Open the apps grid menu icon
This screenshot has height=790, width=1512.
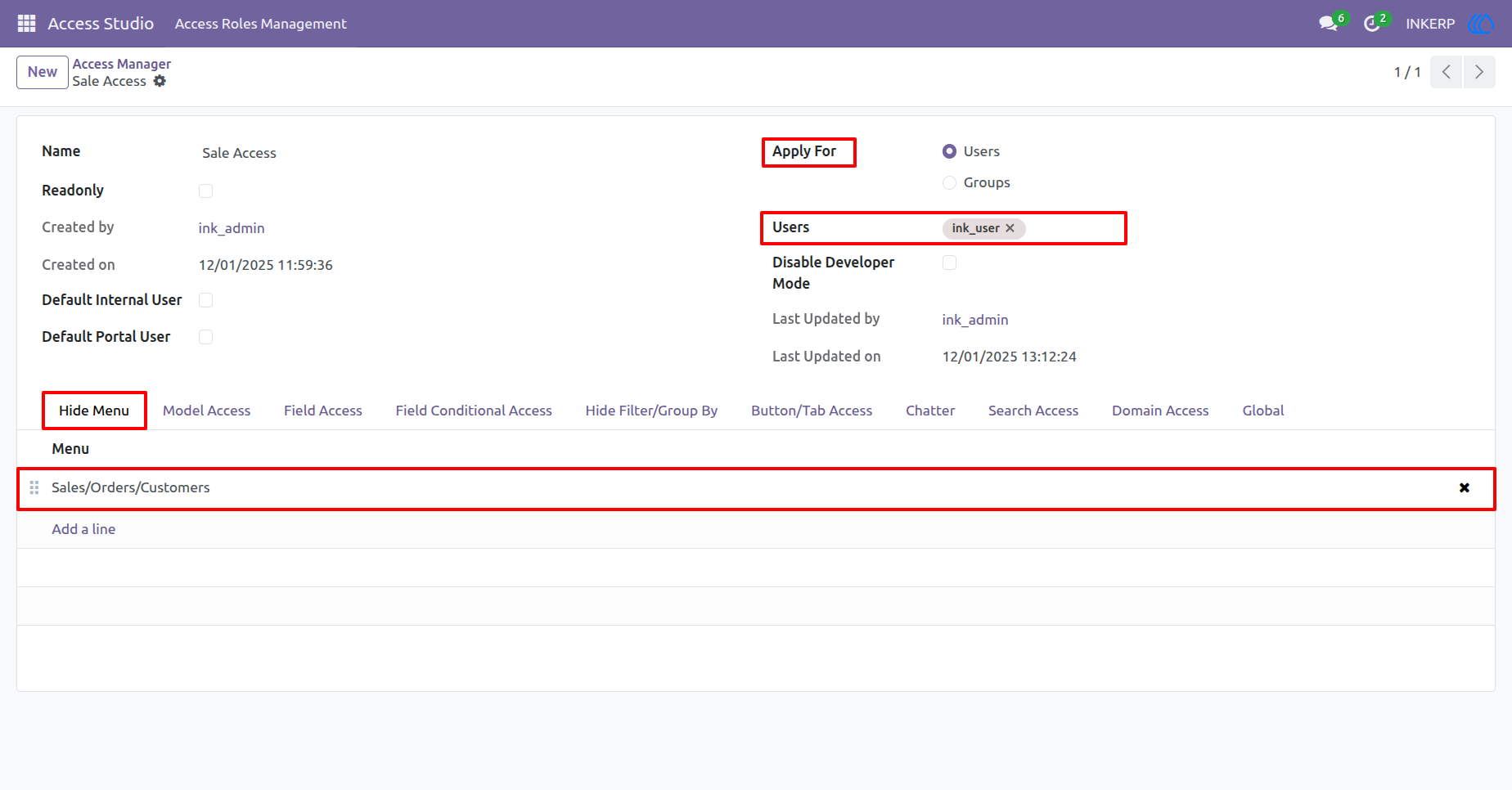[x=26, y=24]
